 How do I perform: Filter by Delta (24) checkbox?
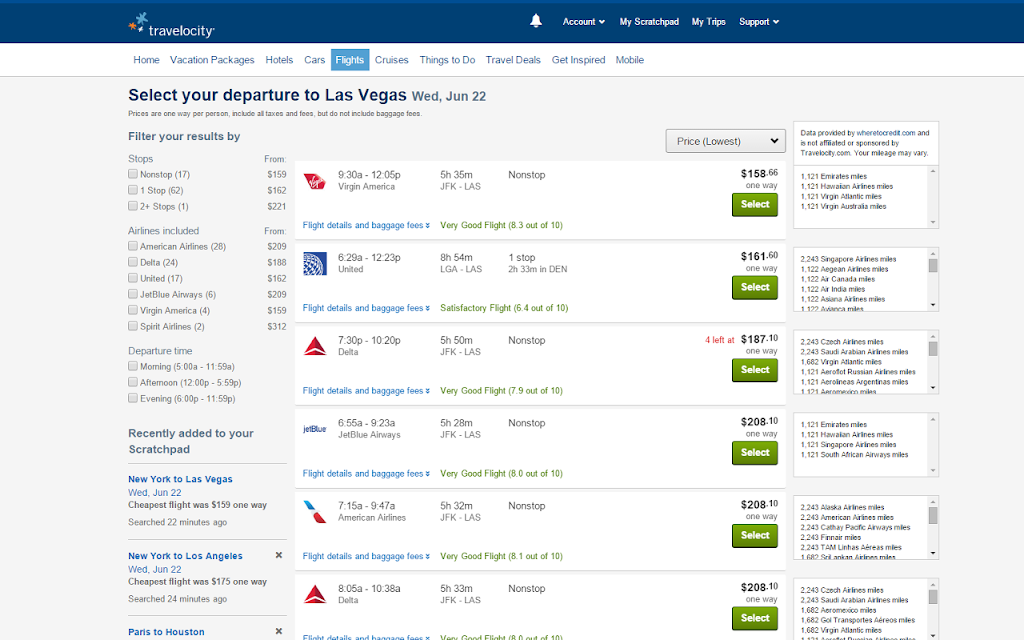point(133,263)
